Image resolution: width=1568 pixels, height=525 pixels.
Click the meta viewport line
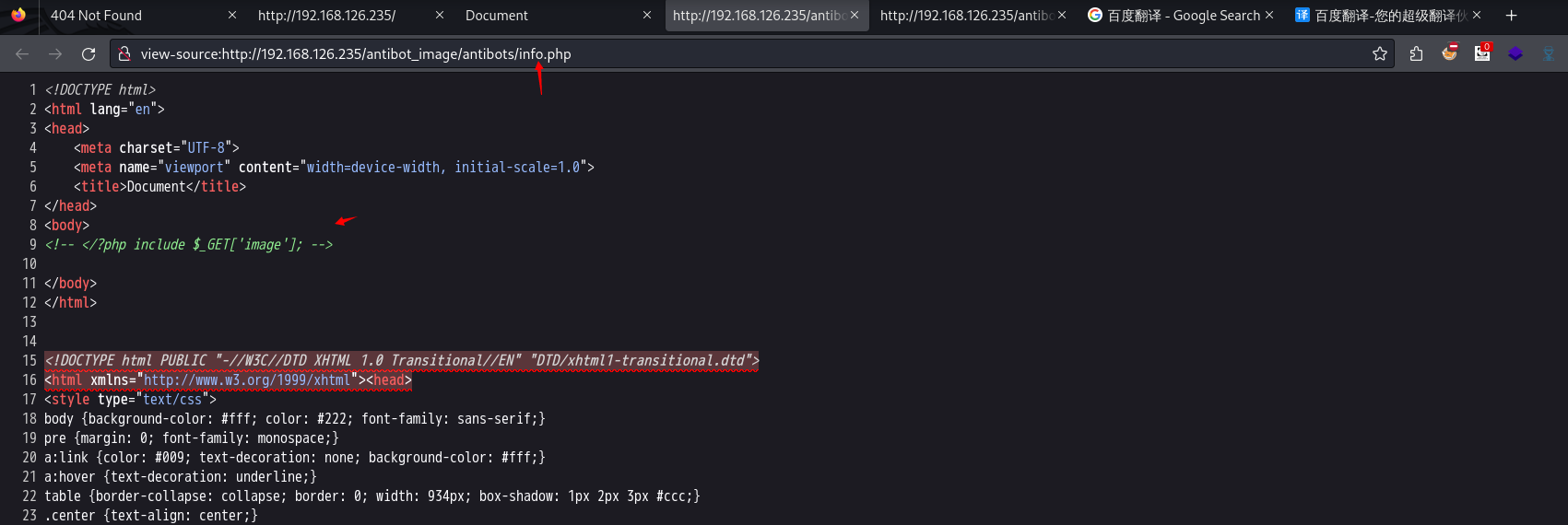pyautogui.click(x=334, y=168)
